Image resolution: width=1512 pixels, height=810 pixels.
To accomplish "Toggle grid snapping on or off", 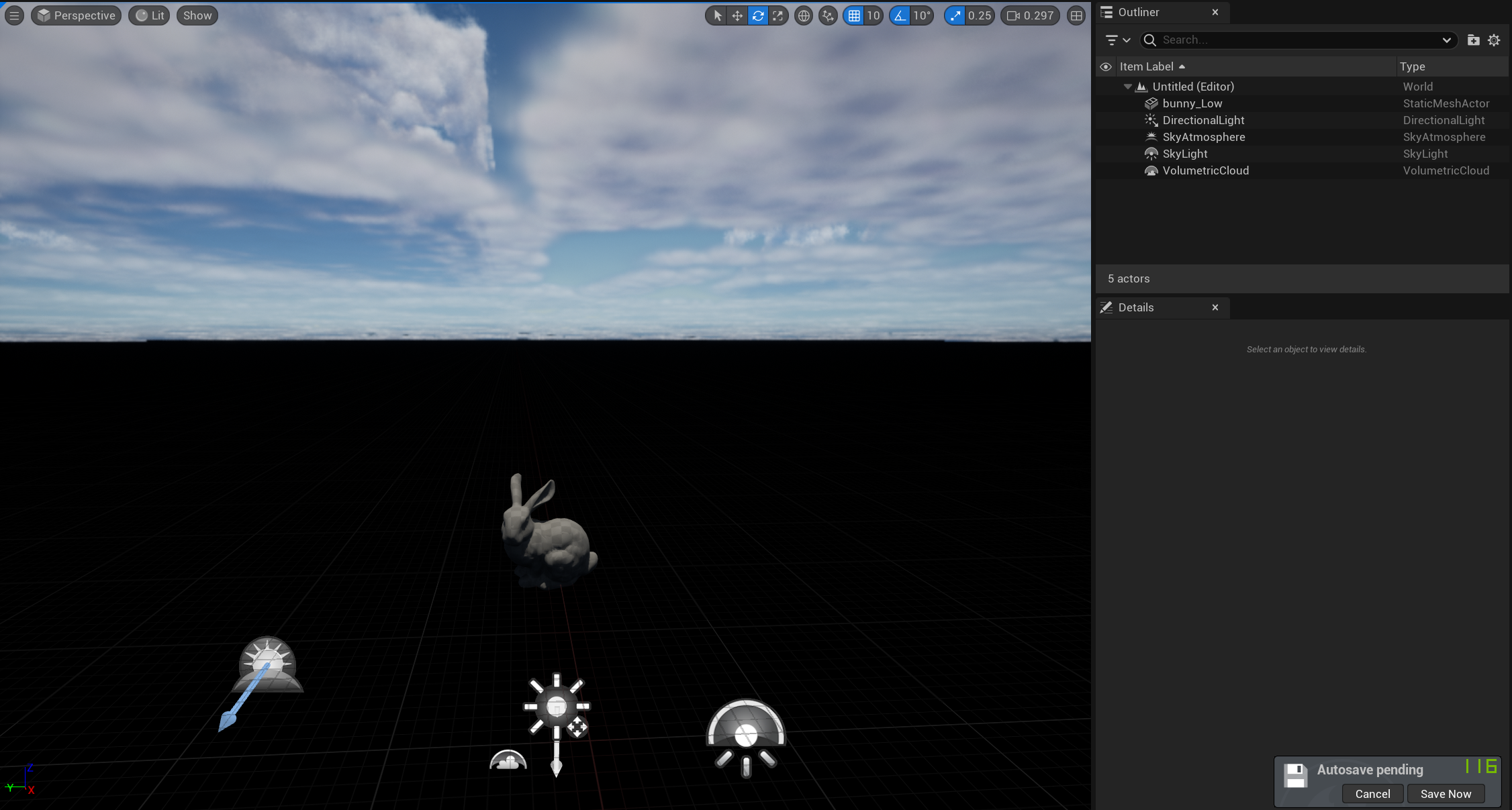I will click(854, 15).
